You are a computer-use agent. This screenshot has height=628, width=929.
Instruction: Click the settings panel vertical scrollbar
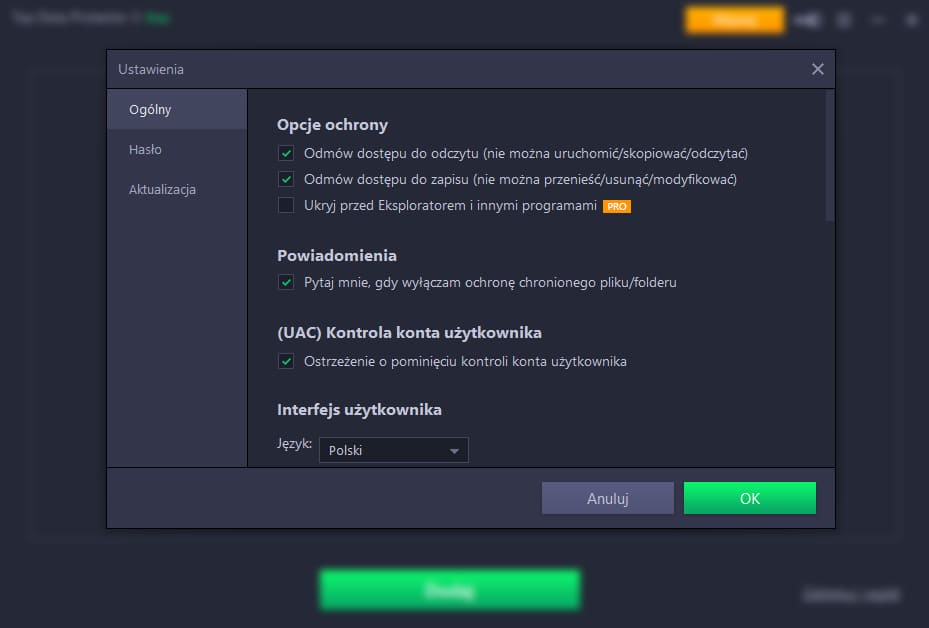click(829, 155)
